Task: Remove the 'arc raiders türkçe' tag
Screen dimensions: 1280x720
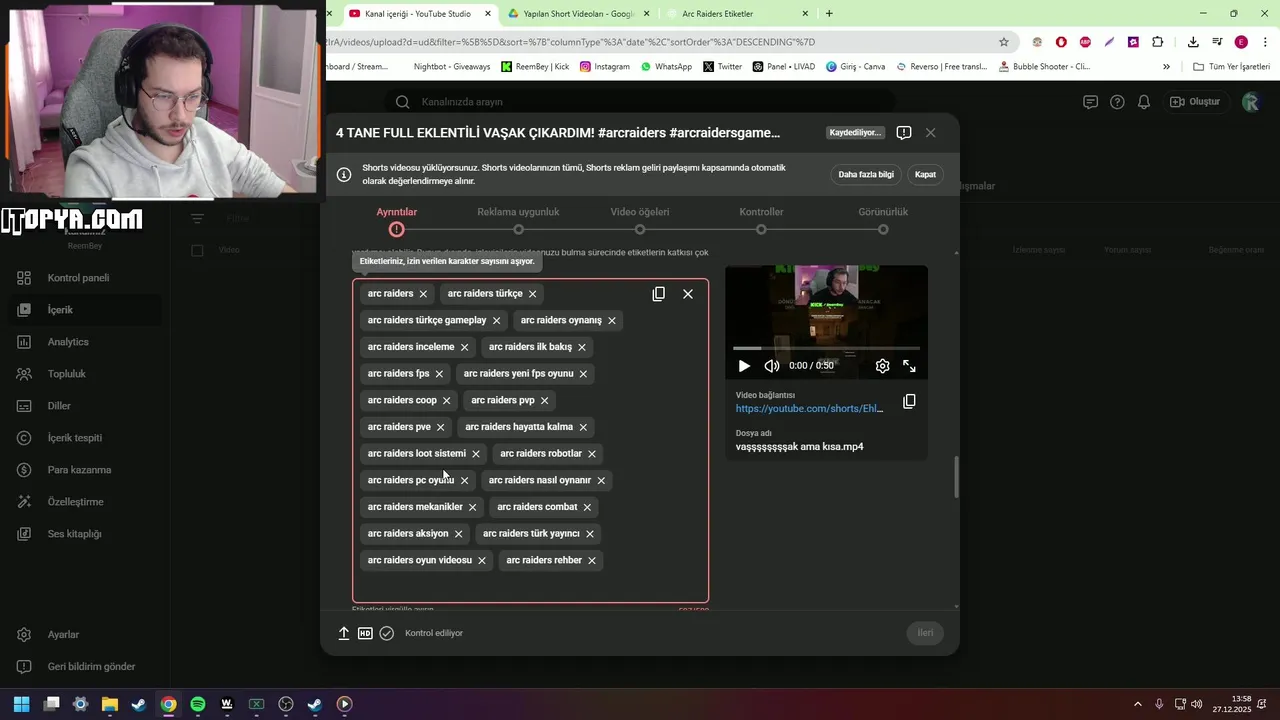Action: click(532, 294)
